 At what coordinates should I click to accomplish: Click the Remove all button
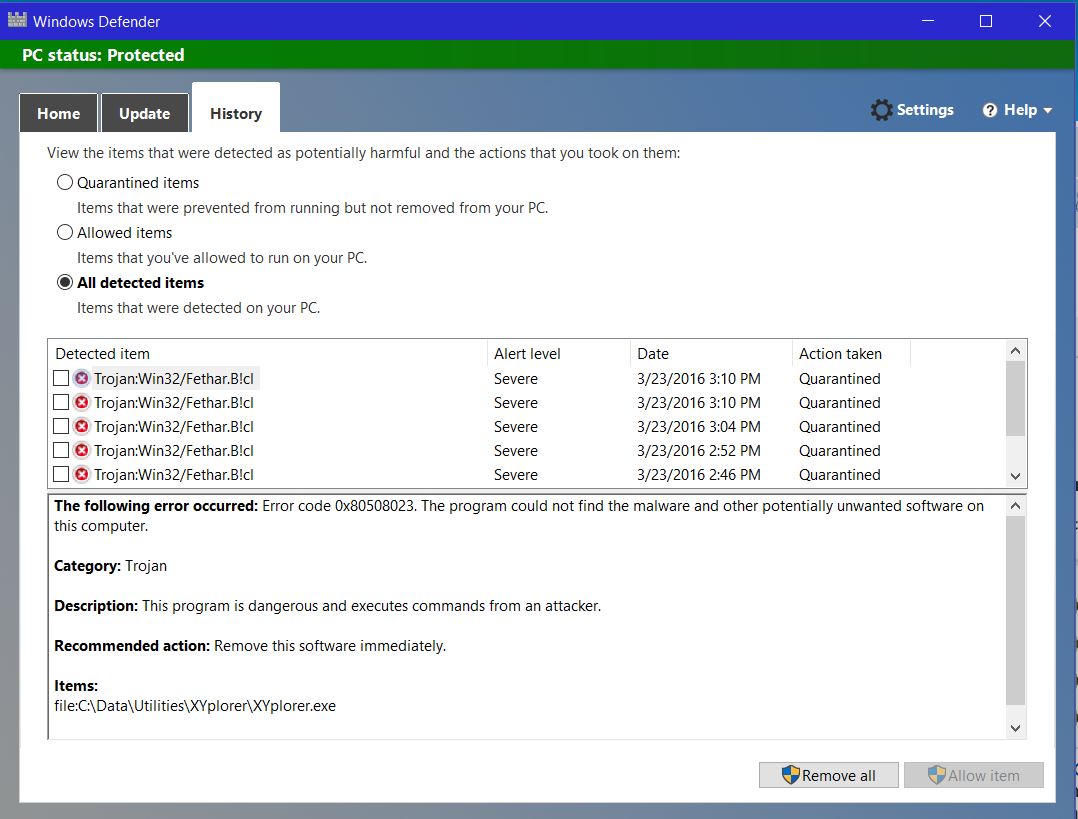point(828,775)
